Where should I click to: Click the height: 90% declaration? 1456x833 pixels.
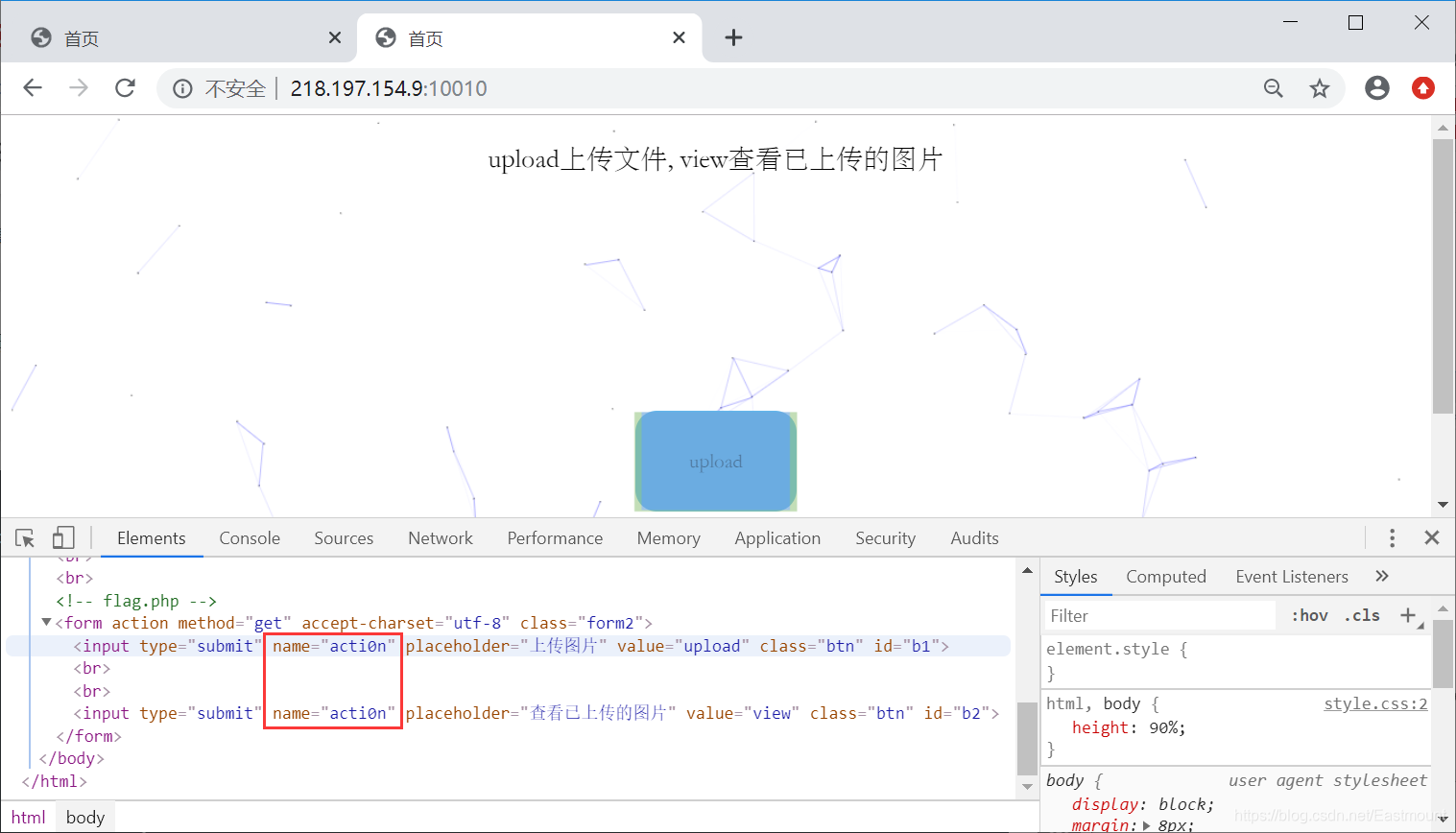point(1129,727)
